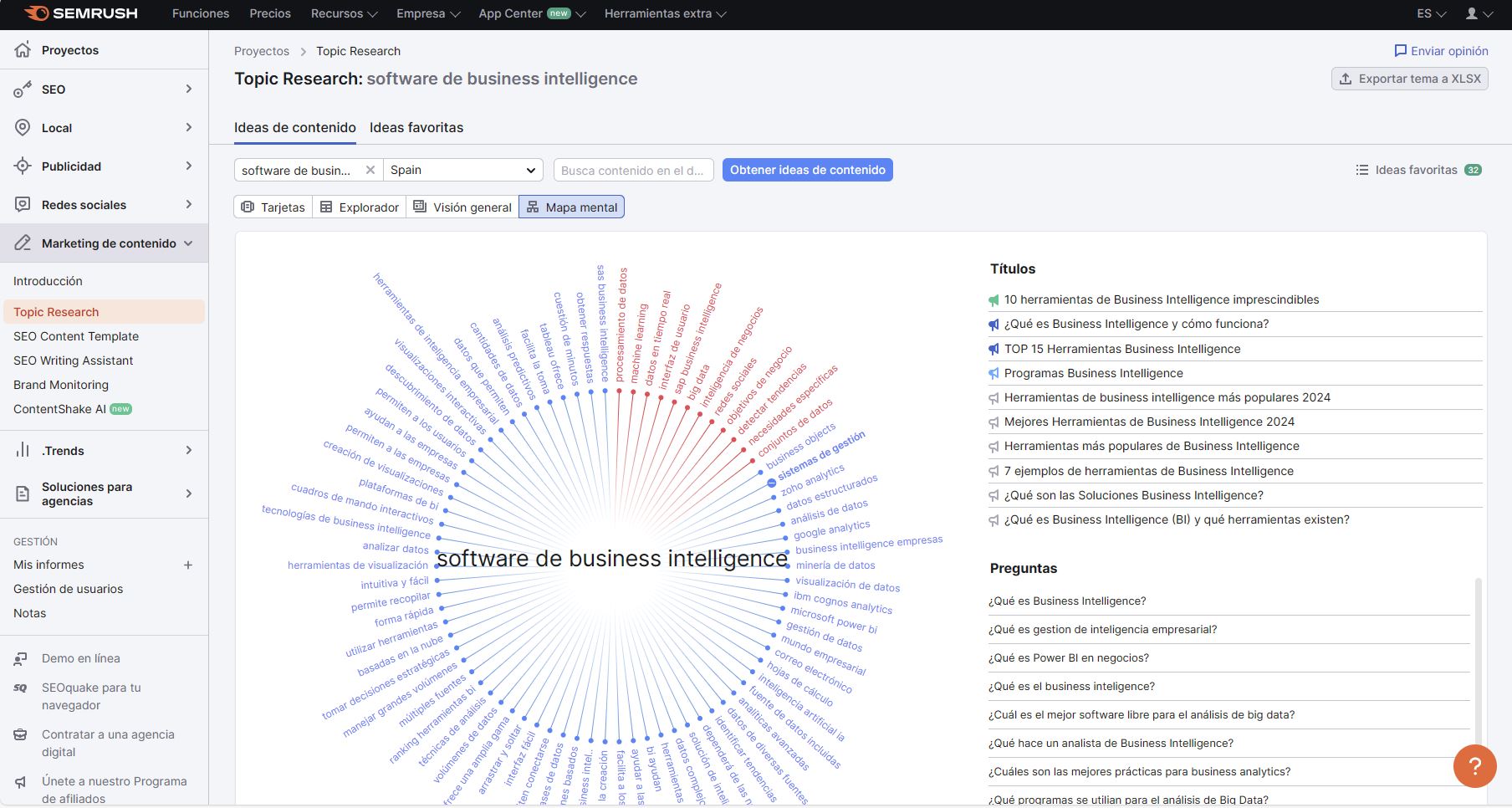Click the Preguntas list scrollbar

(1478, 652)
